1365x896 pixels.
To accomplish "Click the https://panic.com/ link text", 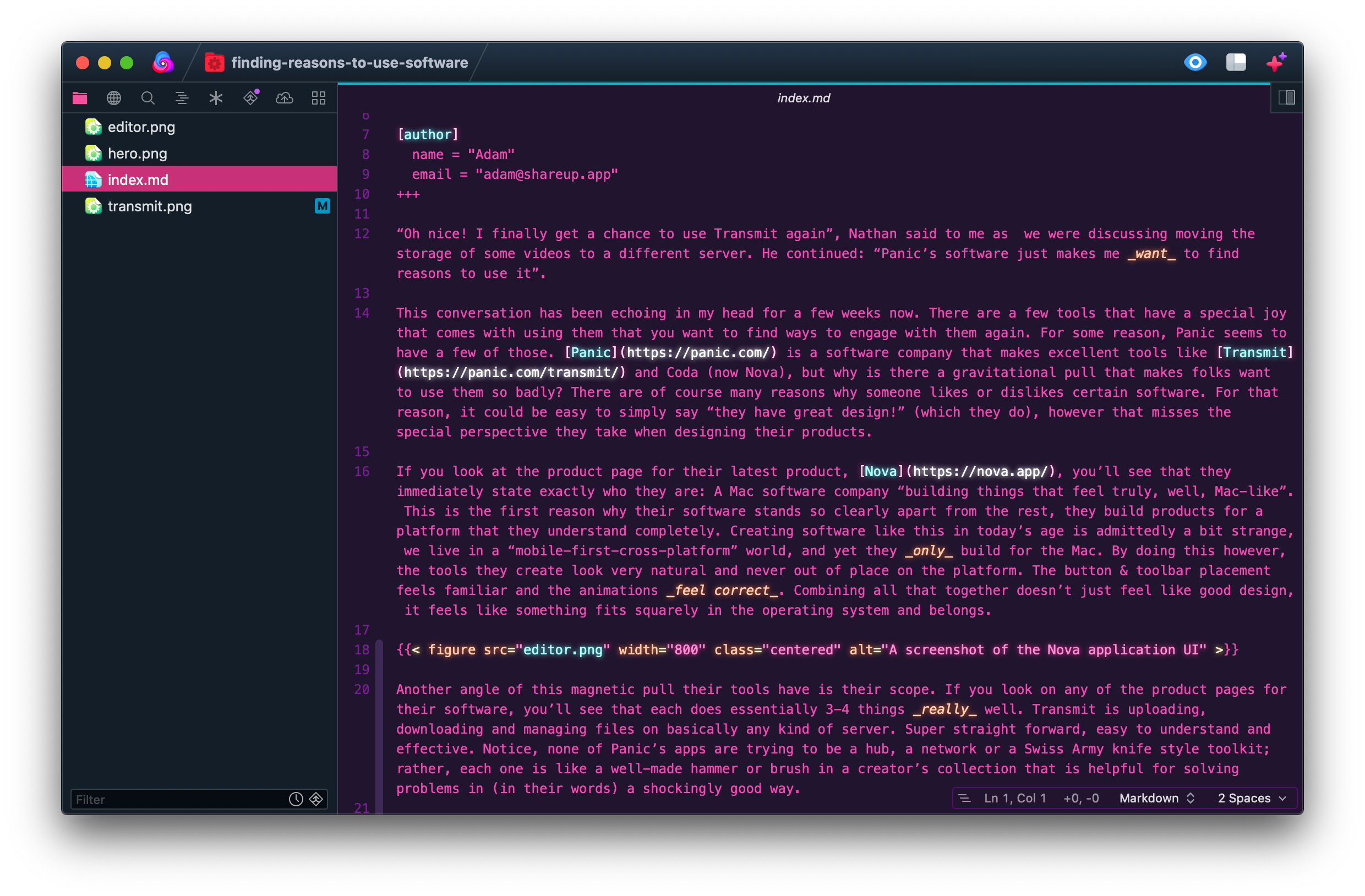I will click(x=698, y=352).
